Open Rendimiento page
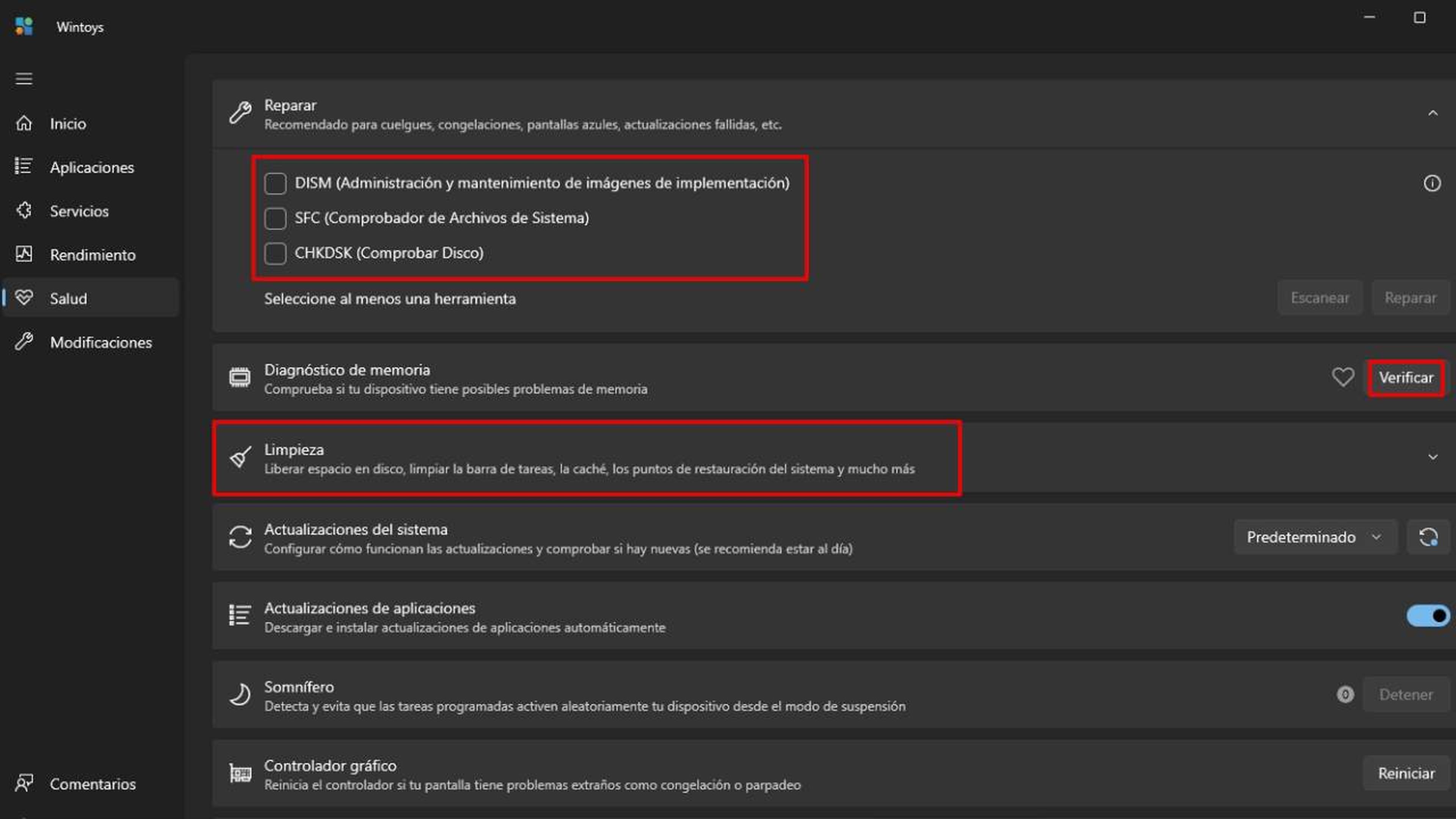This screenshot has height=819, width=1456. pyautogui.click(x=91, y=254)
